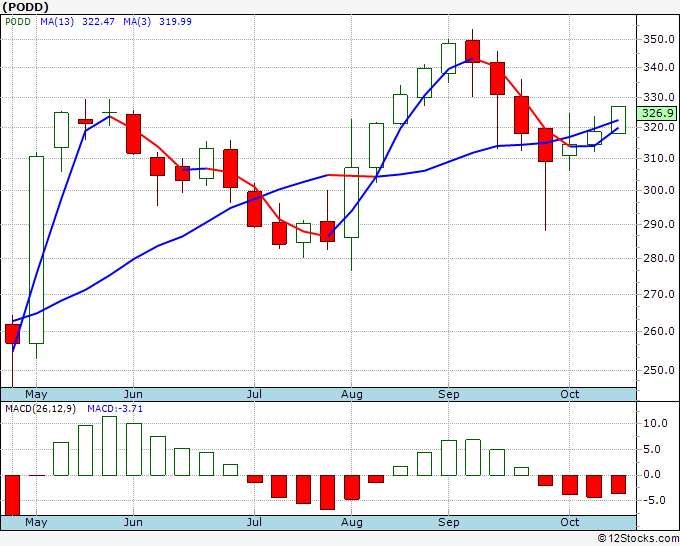The image size is (680, 546).
Task: Click the 290.0 price axis label
Action: point(658,224)
